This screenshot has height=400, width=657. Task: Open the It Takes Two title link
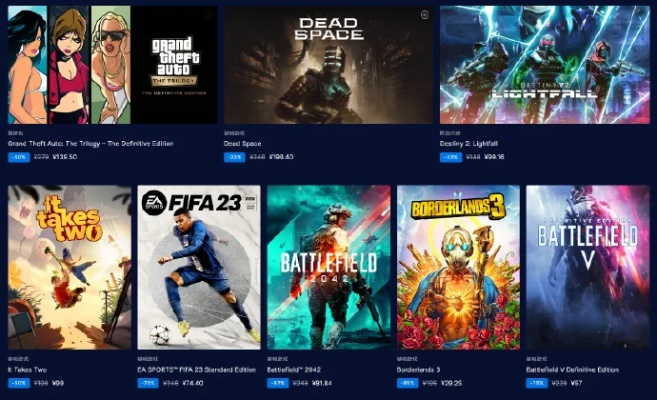[x=27, y=370]
